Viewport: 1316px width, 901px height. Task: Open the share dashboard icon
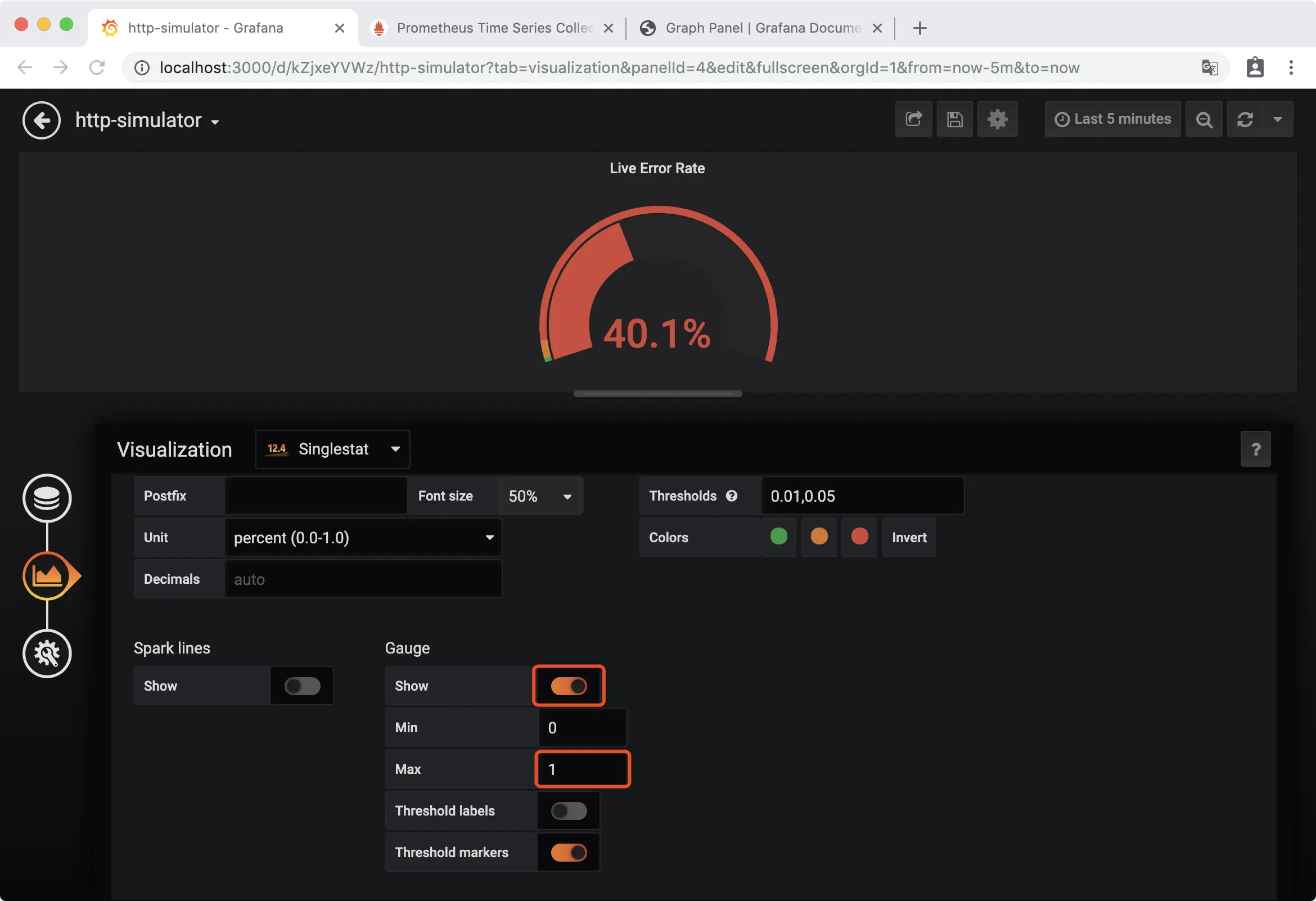(913, 119)
